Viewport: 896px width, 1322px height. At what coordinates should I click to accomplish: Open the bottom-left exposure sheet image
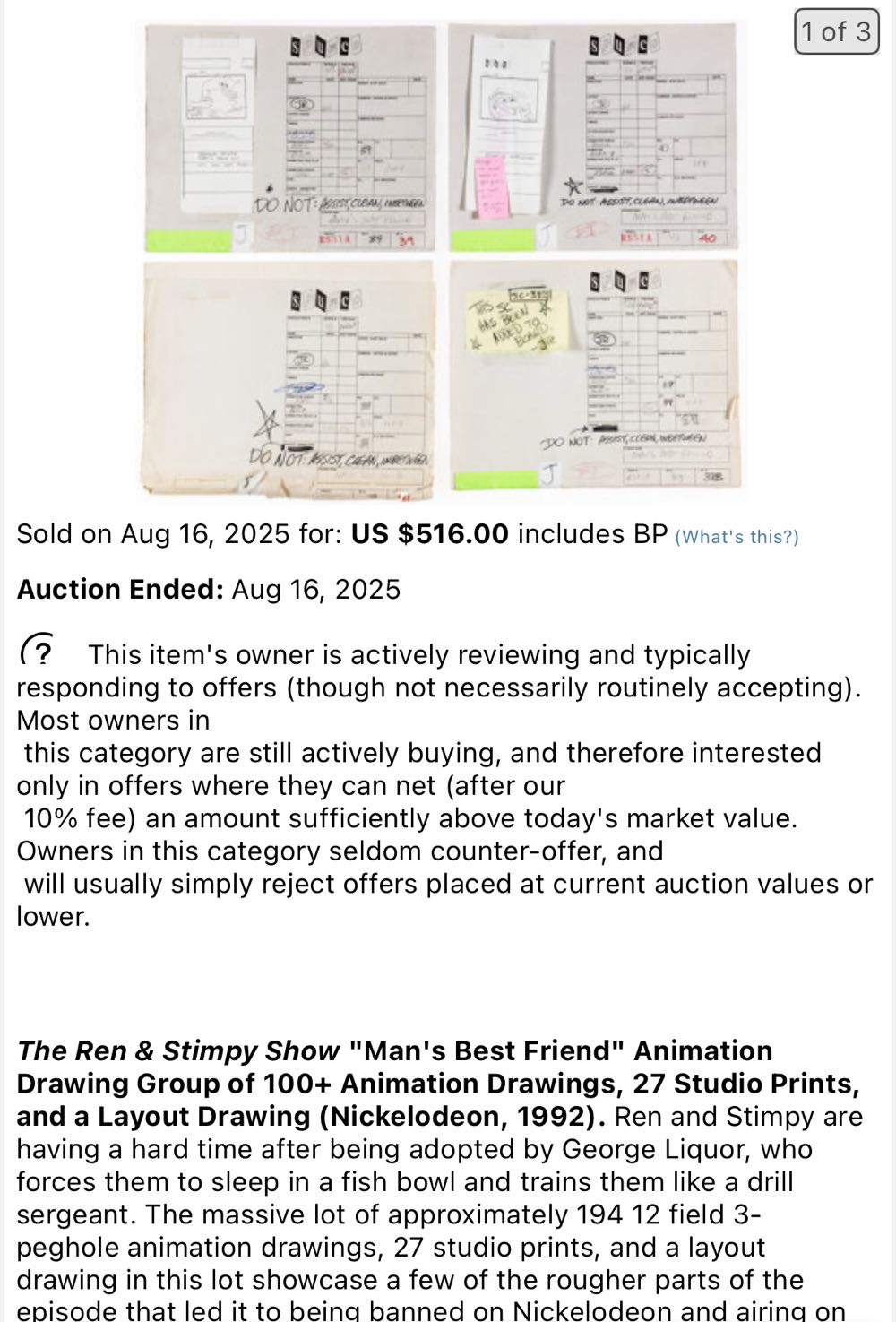point(289,377)
